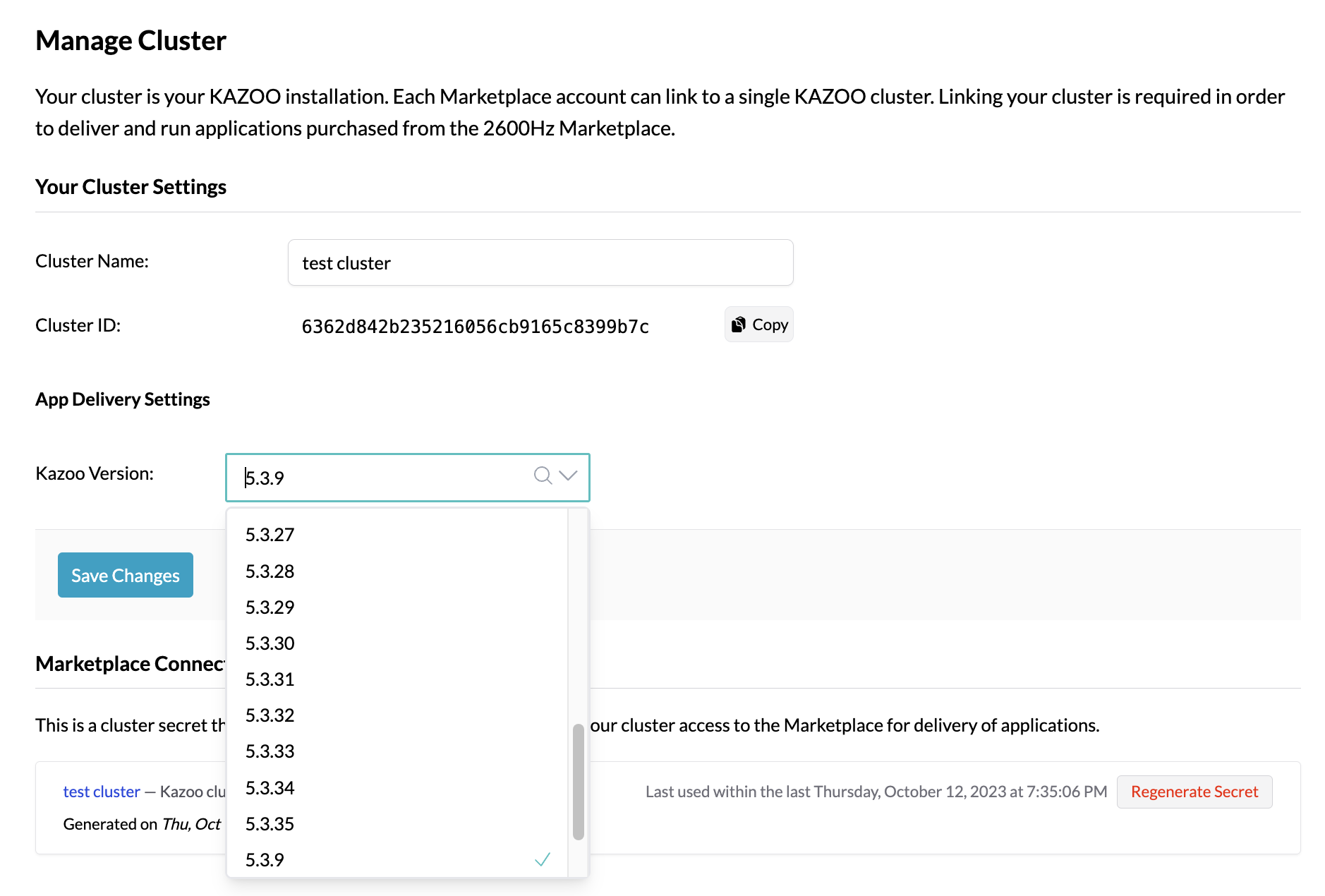Image resolution: width=1325 pixels, height=896 pixels.
Task: Click the Cluster ID value 6362d842b235216056cb9165c8399b7c
Action: pyautogui.click(x=476, y=327)
